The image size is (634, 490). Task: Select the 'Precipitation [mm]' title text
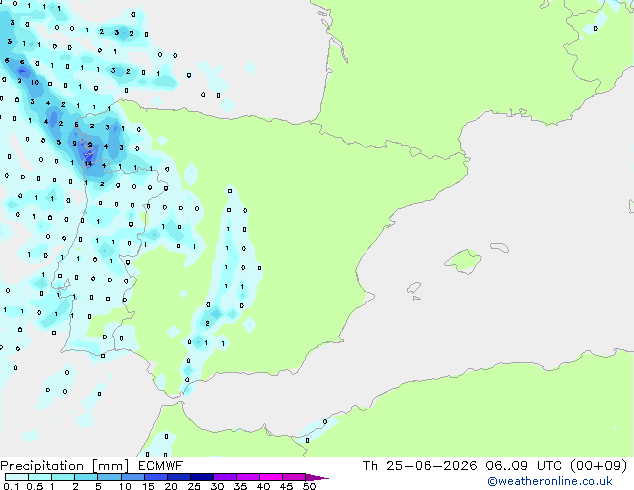65,466
